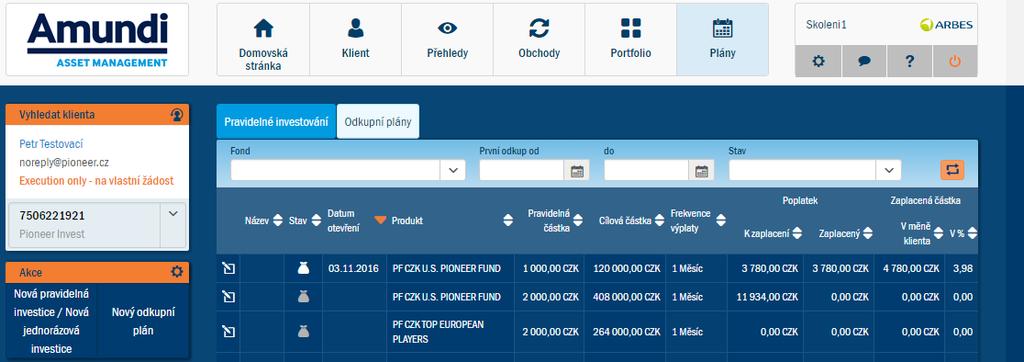1024x362 pixels.
Task: Click the grey money bag in 11 934,00 row
Action: pos(303,297)
